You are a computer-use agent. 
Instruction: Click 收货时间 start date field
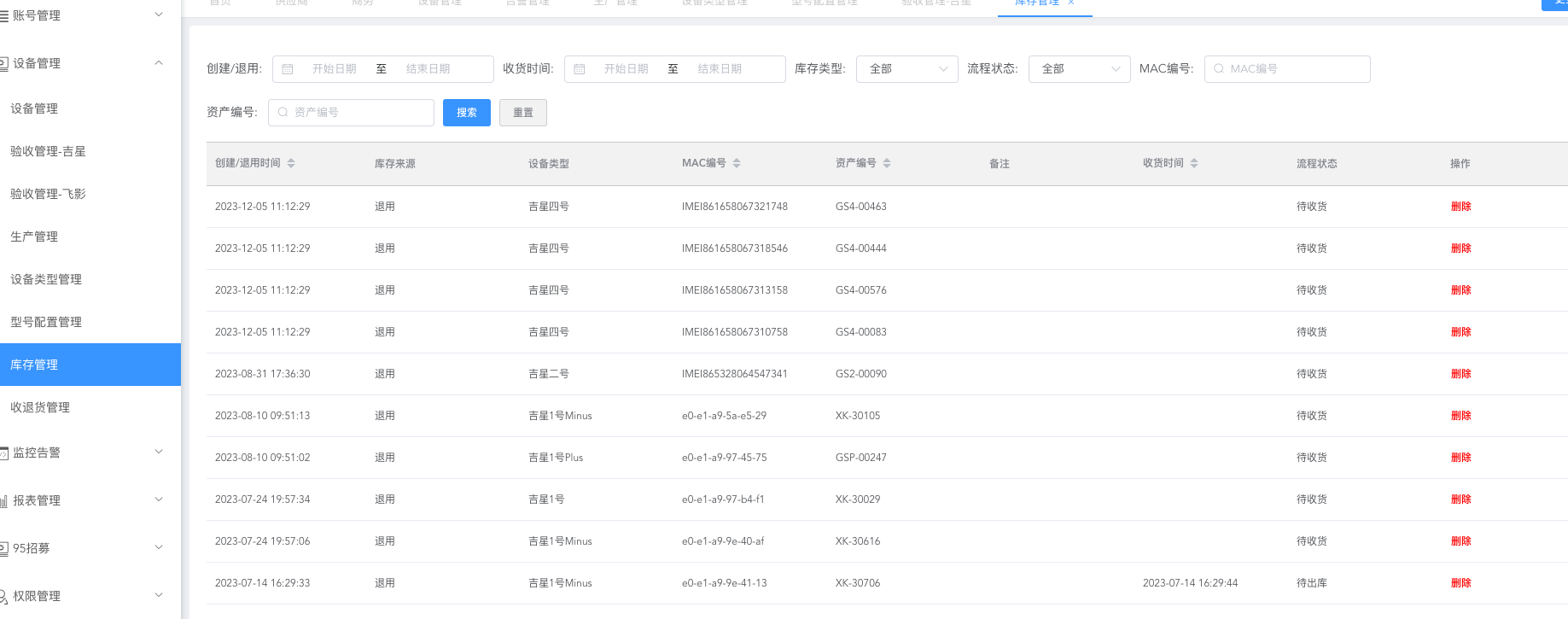627,69
